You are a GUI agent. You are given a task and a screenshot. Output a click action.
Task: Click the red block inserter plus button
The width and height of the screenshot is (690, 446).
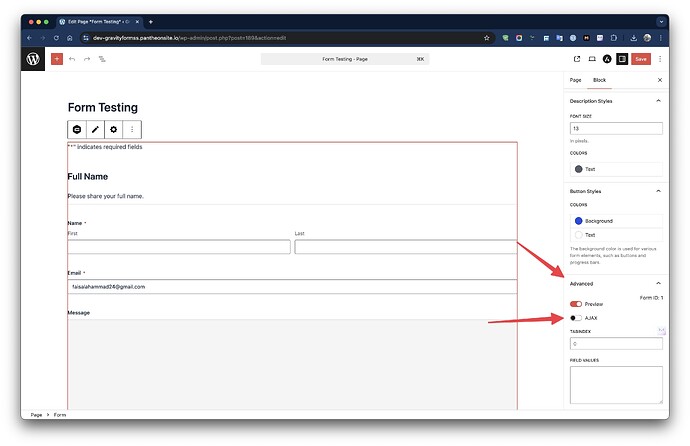click(x=57, y=59)
